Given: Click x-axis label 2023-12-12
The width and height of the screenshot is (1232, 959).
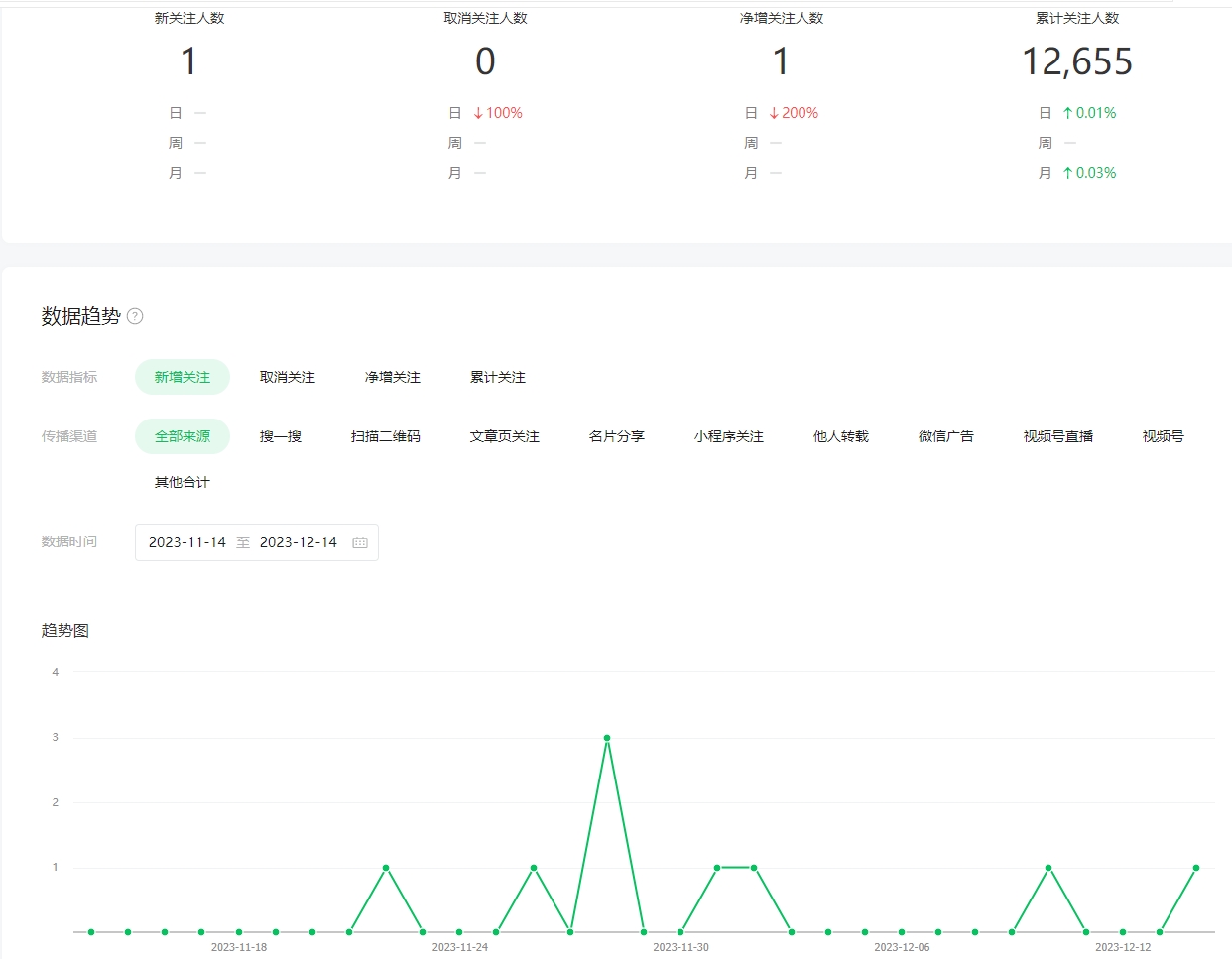Looking at the screenshot, I should [x=1123, y=947].
